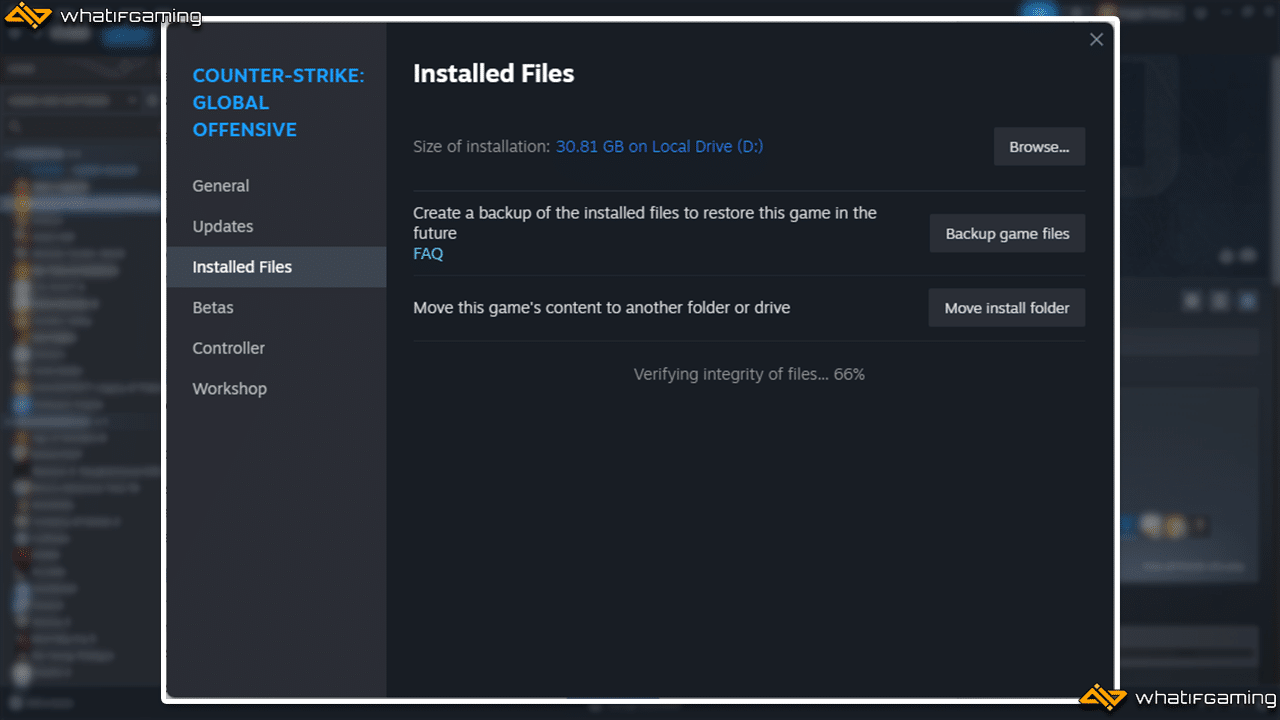Click the Size of installation label
Image resolution: width=1280 pixels, height=720 pixels.
point(481,146)
